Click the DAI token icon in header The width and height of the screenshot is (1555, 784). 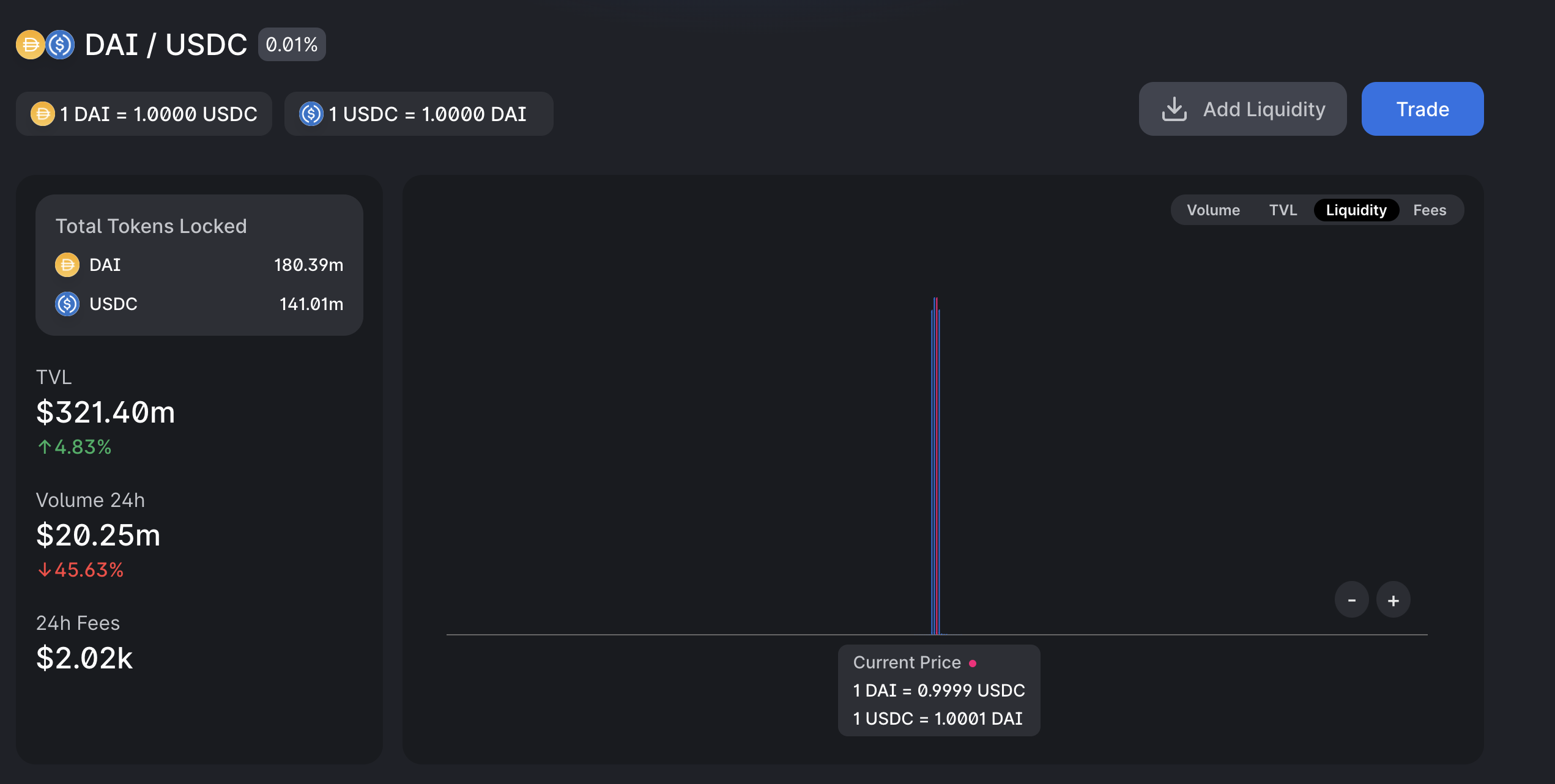click(x=29, y=45)
